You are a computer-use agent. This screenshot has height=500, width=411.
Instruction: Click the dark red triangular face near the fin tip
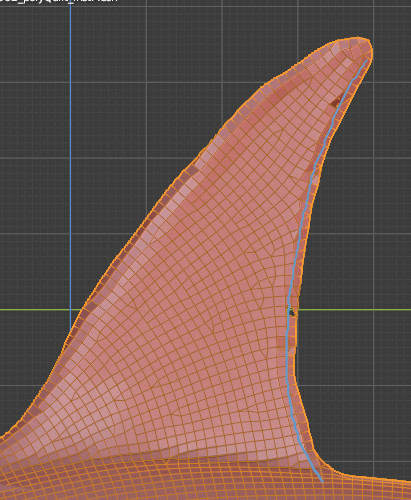pyautogui.click(x=336, y=101)
